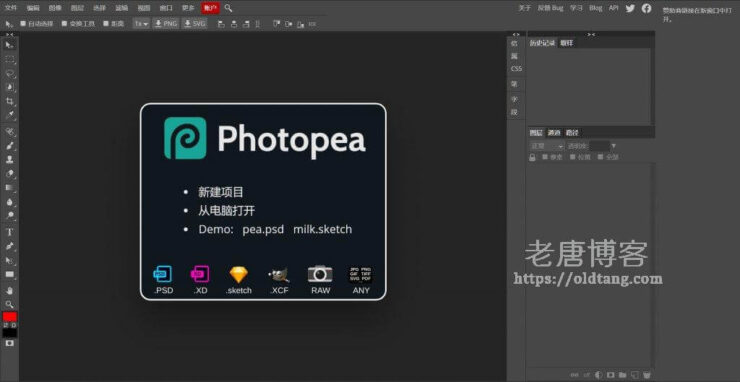Click the trash icon in Layers panel
The height and width of the screenshot is (382, 740).
click(647, 375)
